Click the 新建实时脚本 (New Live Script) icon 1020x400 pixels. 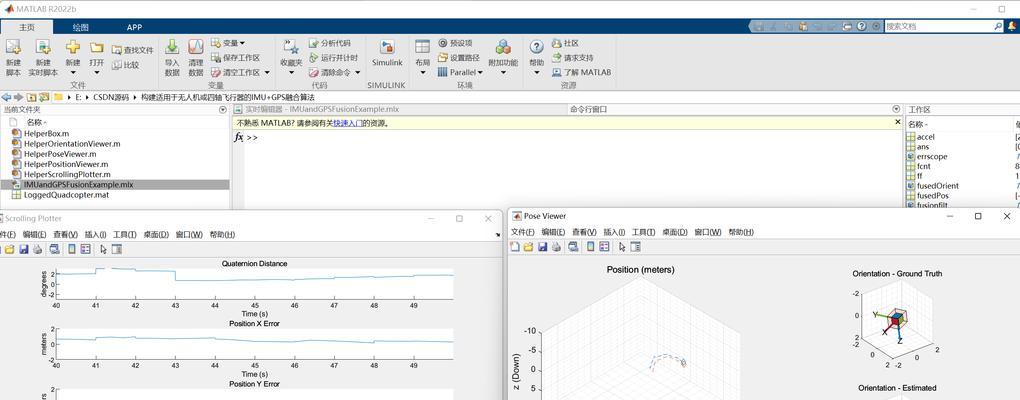point(43,47)
